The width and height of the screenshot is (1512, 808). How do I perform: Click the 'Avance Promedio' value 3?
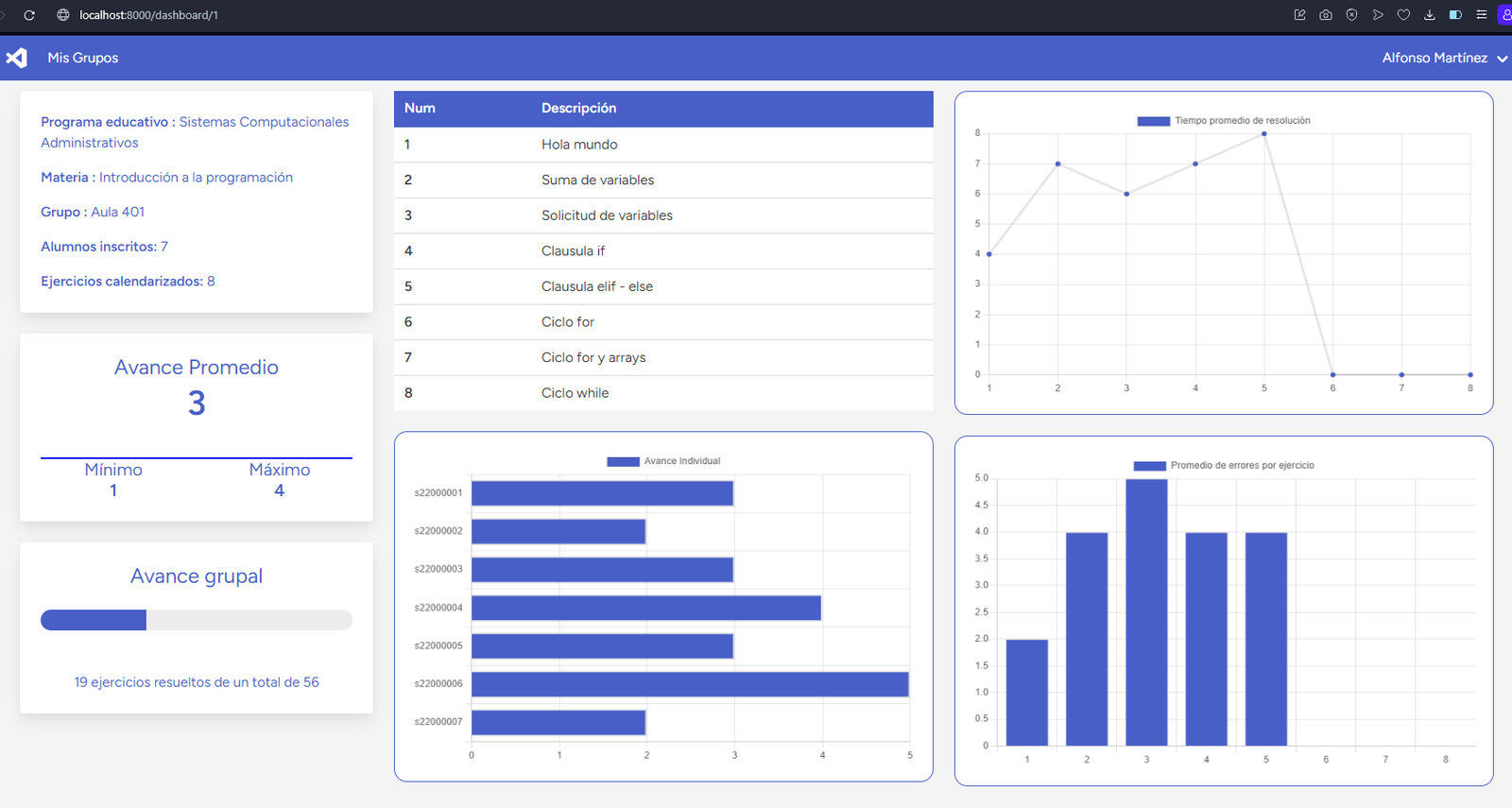pos(197,404)
